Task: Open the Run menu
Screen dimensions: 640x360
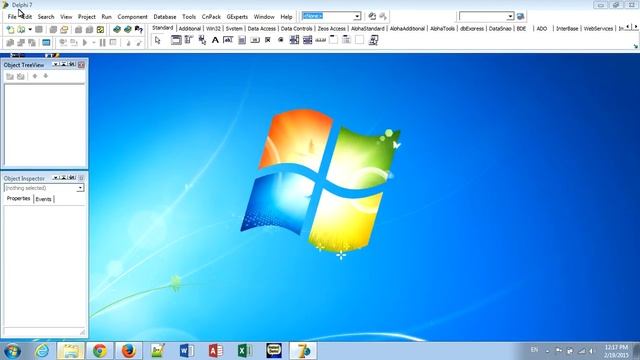Action: (107, 17)
